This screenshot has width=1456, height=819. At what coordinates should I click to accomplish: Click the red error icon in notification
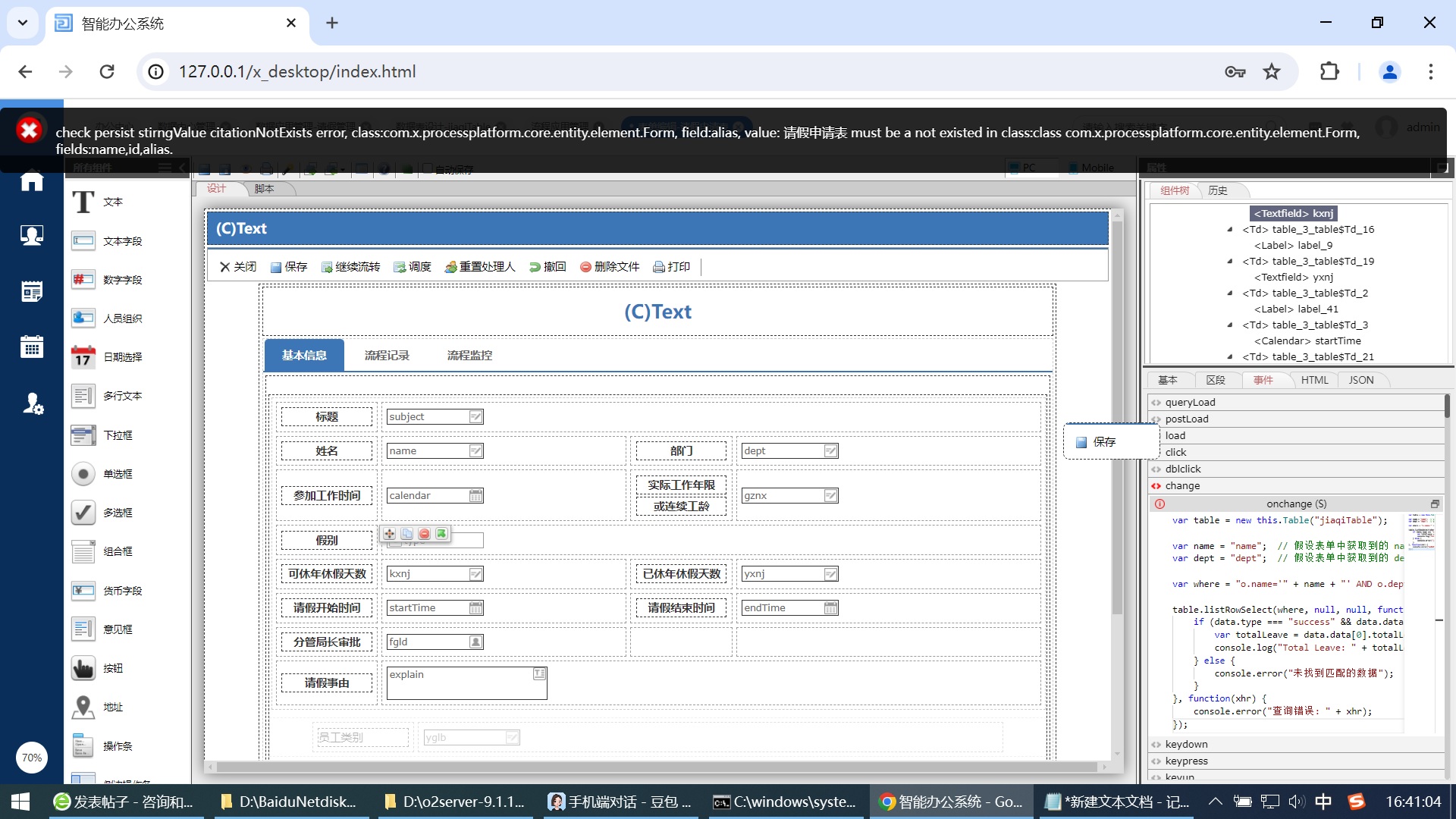tap(30, 130)
